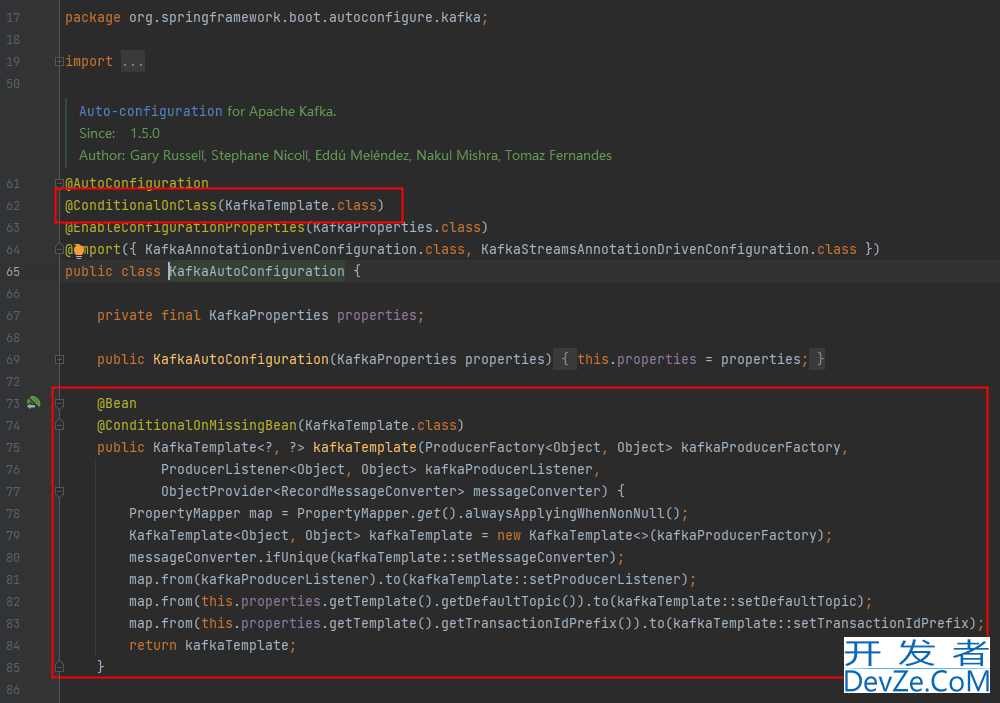Viewport: 1000px width, 703px height.
Task: Click the kafkaProducerListener parameter on line 76
Action: [x=509, y=469]
